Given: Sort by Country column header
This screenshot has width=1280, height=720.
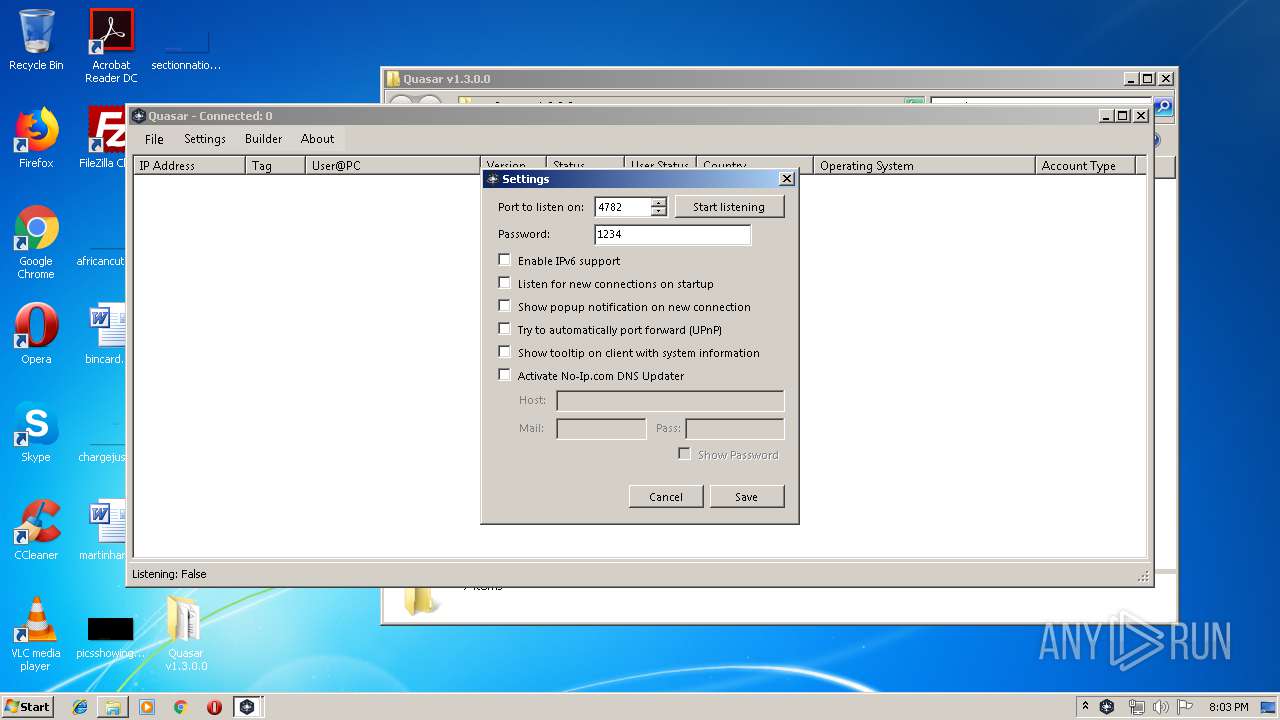Looking at the screenshot, I should pos(756,166).
